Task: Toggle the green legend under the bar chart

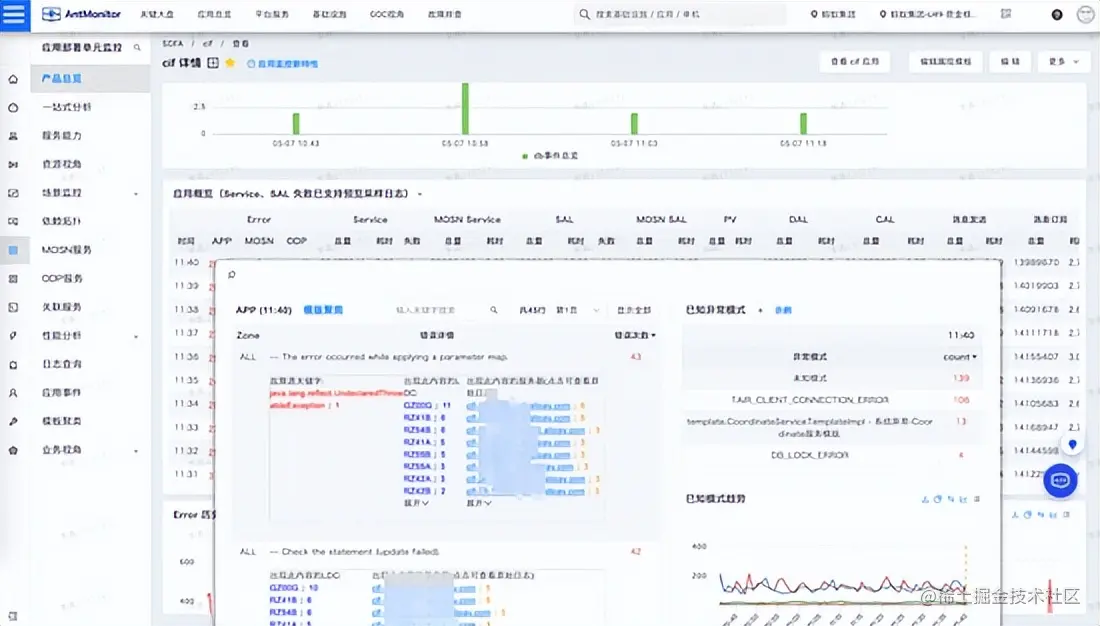Action: [547, 155]
